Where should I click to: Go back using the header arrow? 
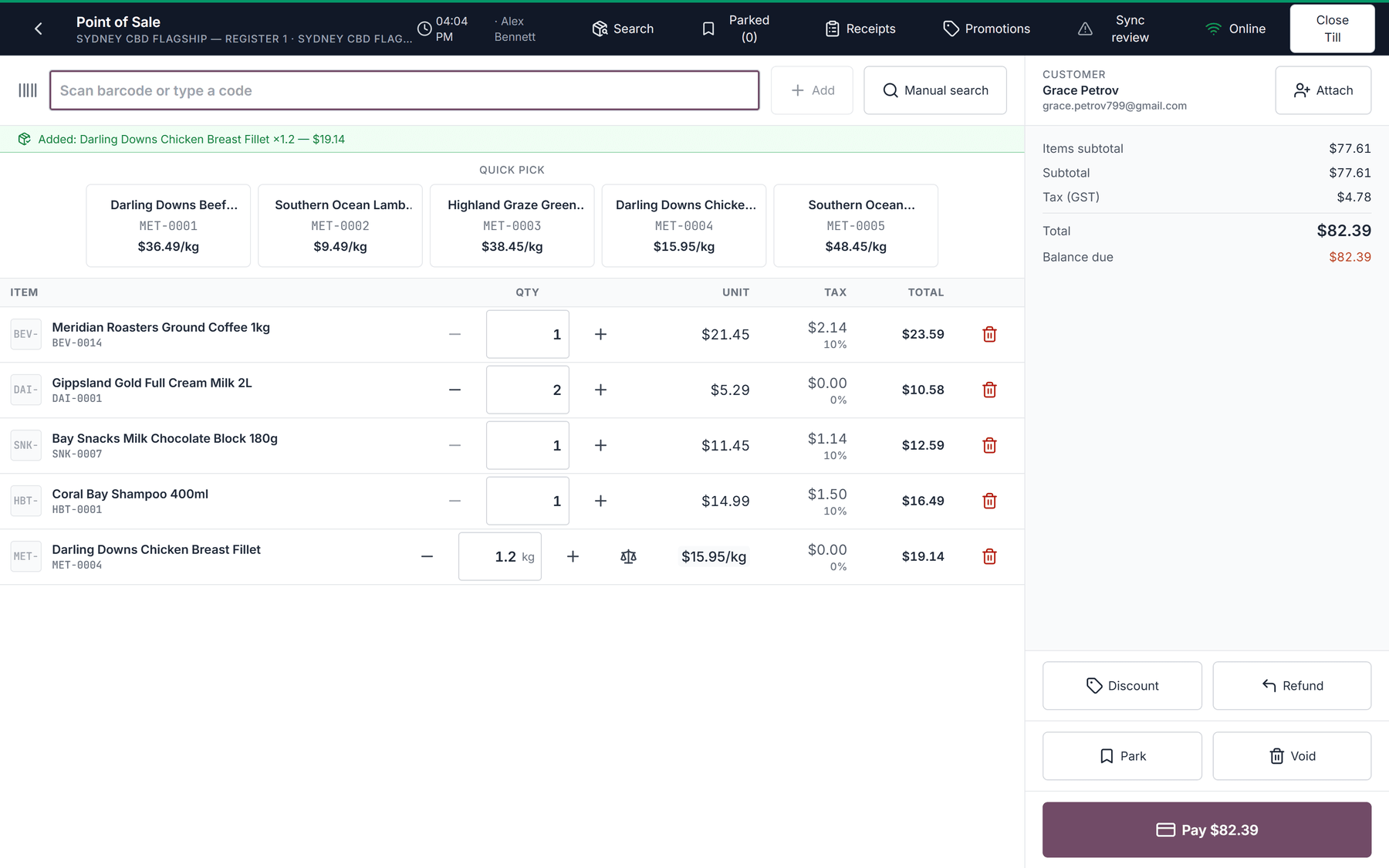pos(38,29)
